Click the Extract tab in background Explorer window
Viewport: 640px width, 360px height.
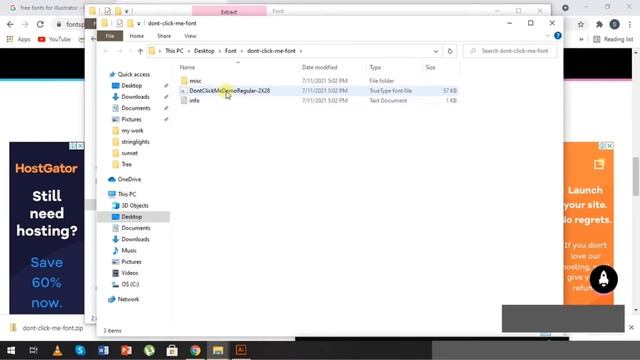click(229, 11)
